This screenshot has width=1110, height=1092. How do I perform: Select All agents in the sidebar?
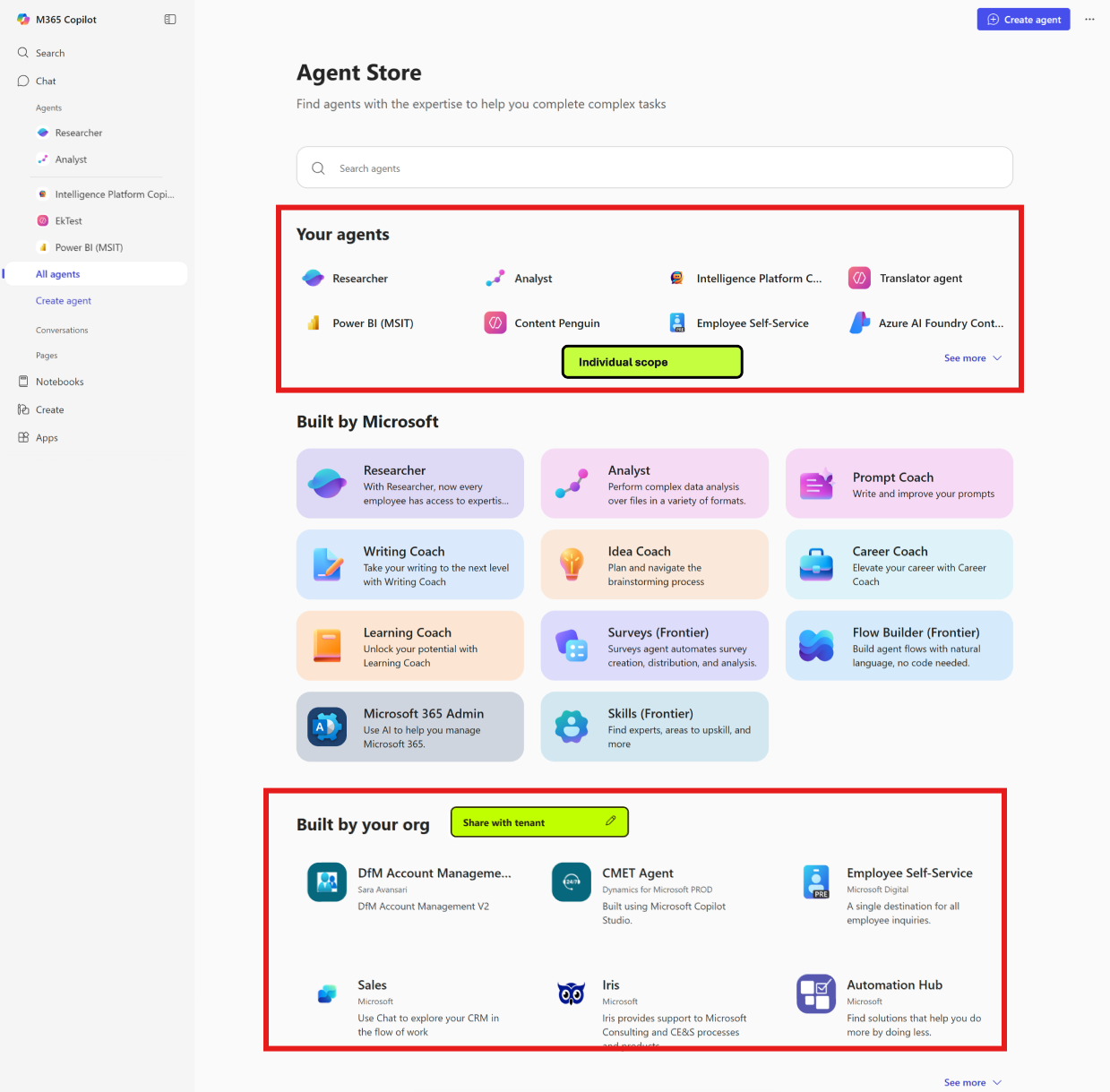[x=57, y=273]
